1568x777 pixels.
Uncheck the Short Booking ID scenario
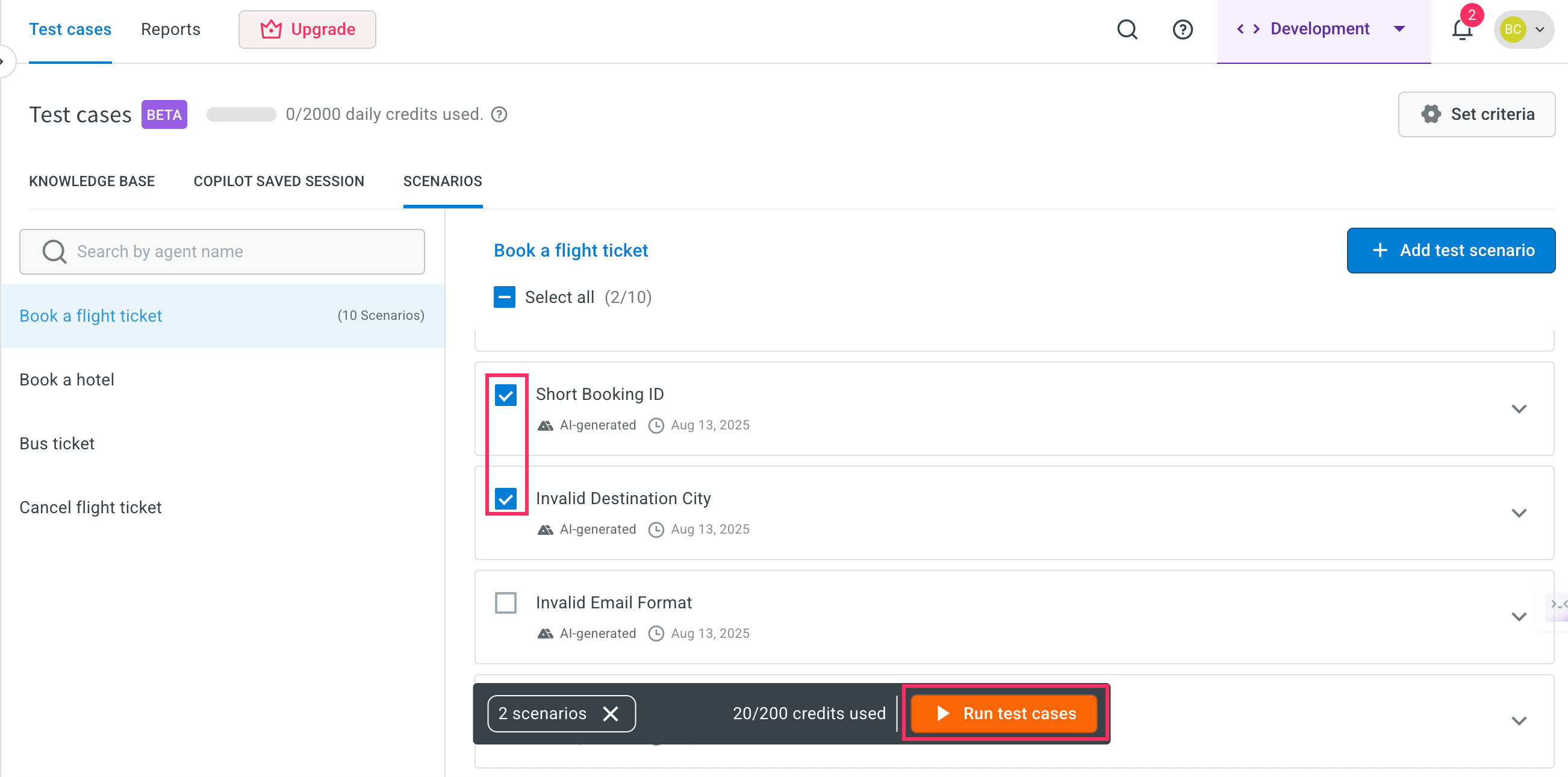(505, 395)
